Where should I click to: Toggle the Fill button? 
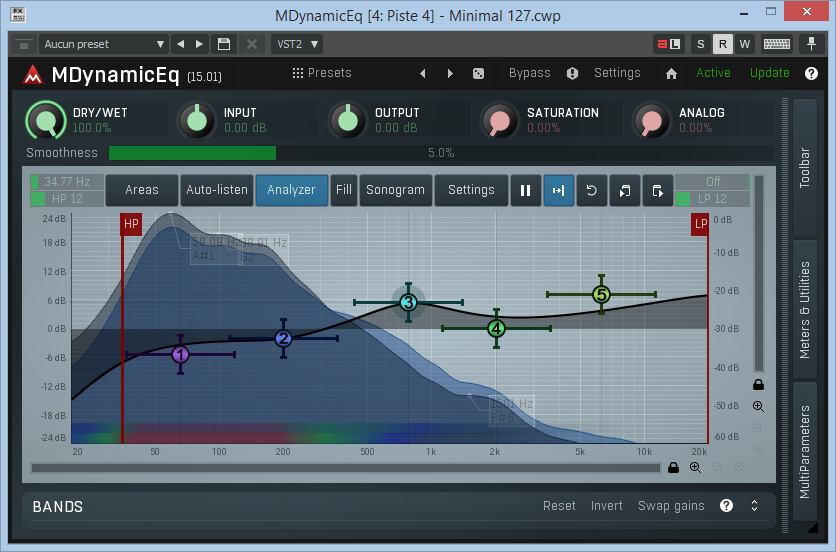coord(343,190)
